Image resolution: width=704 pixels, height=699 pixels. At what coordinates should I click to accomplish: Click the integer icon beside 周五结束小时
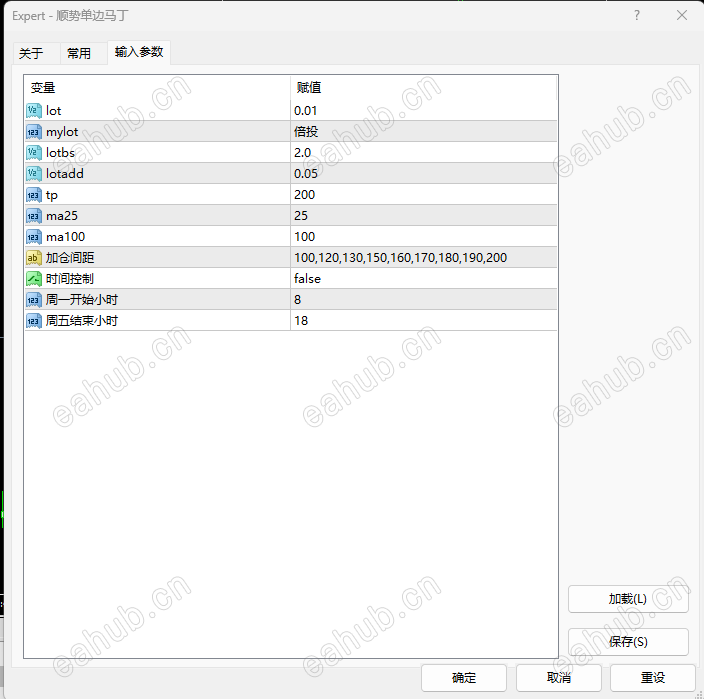34,321
